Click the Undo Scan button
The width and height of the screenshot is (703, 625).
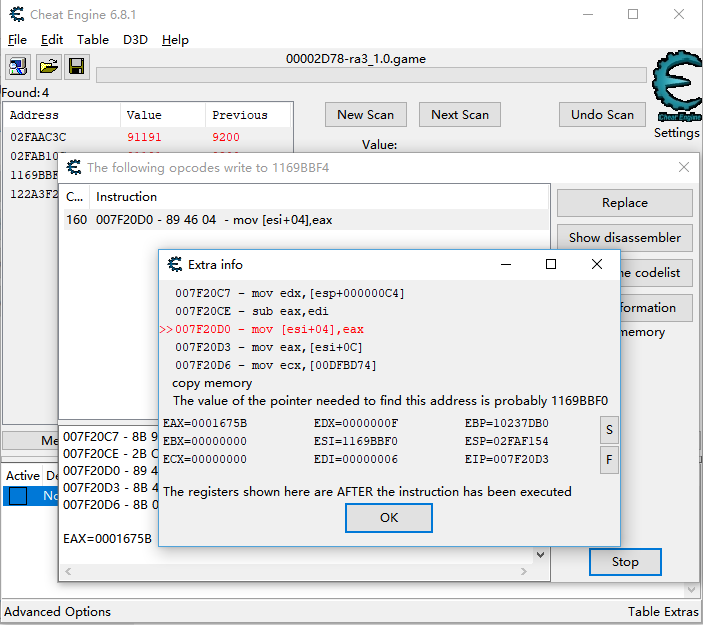(x=602, y=115)
